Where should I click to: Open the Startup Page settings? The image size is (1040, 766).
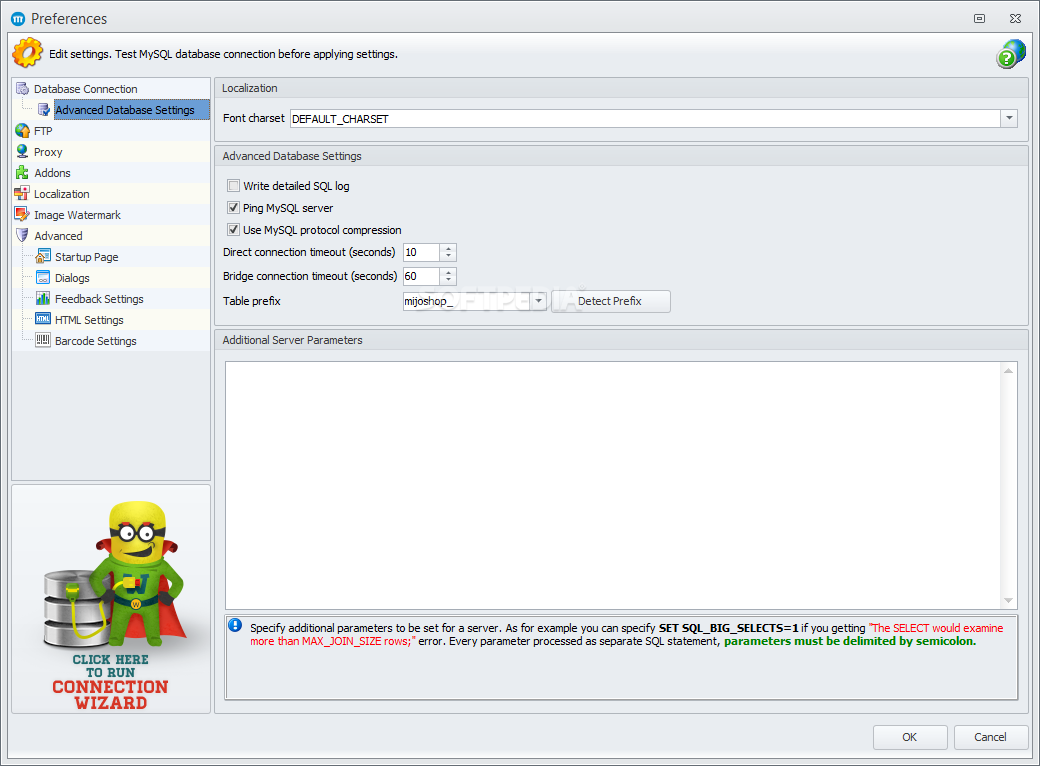86,257
